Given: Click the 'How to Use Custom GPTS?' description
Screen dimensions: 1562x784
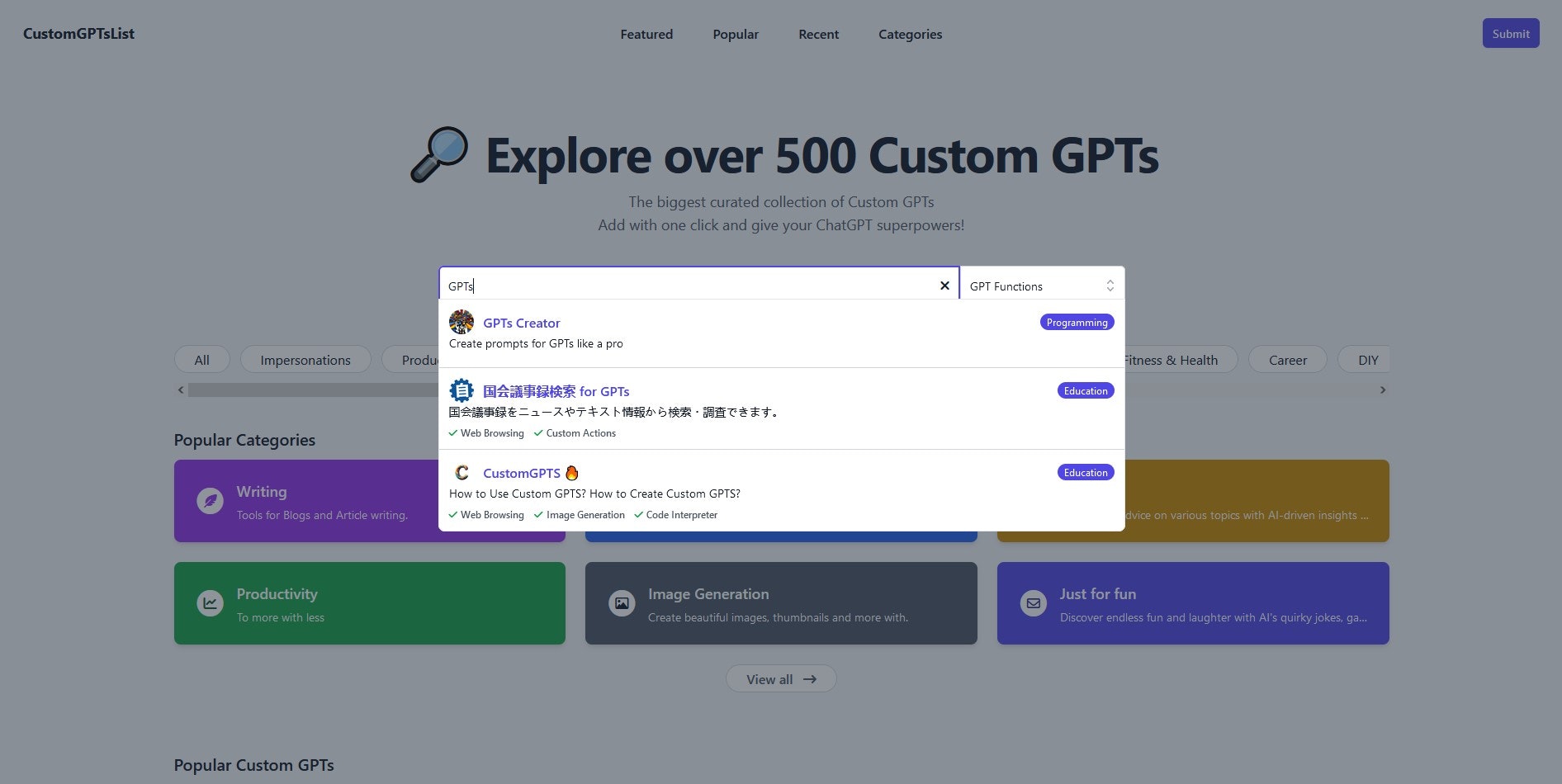Looking at the screenshot, I should (x=594, y=494).
